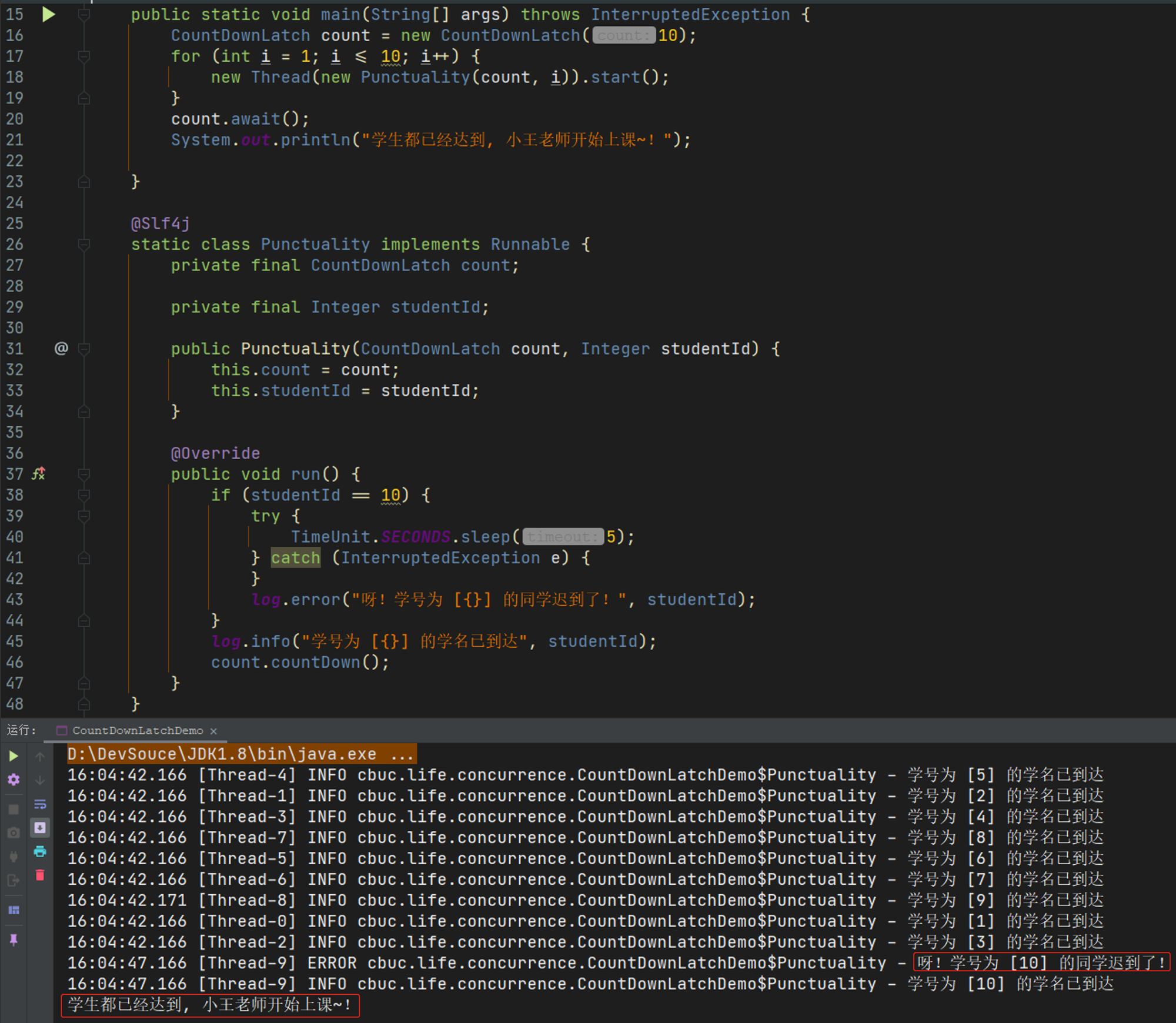
Task: Click the final console line 学生都已经达到
Action: [x=209, y=1005]
